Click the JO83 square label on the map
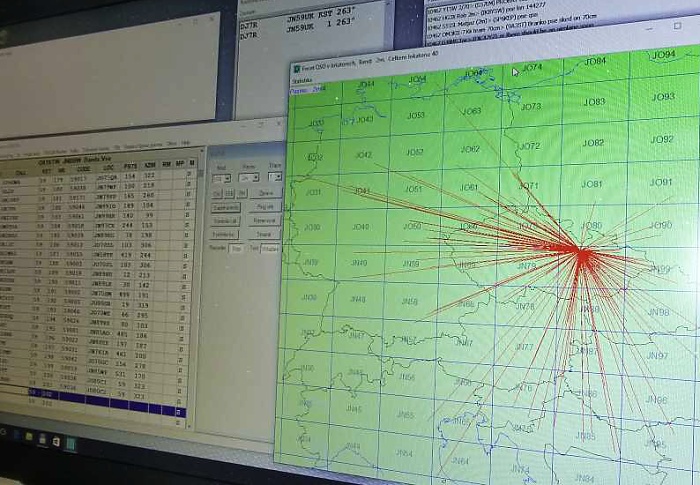This screenshot has height=485, width=700. (x=594, y=102)
